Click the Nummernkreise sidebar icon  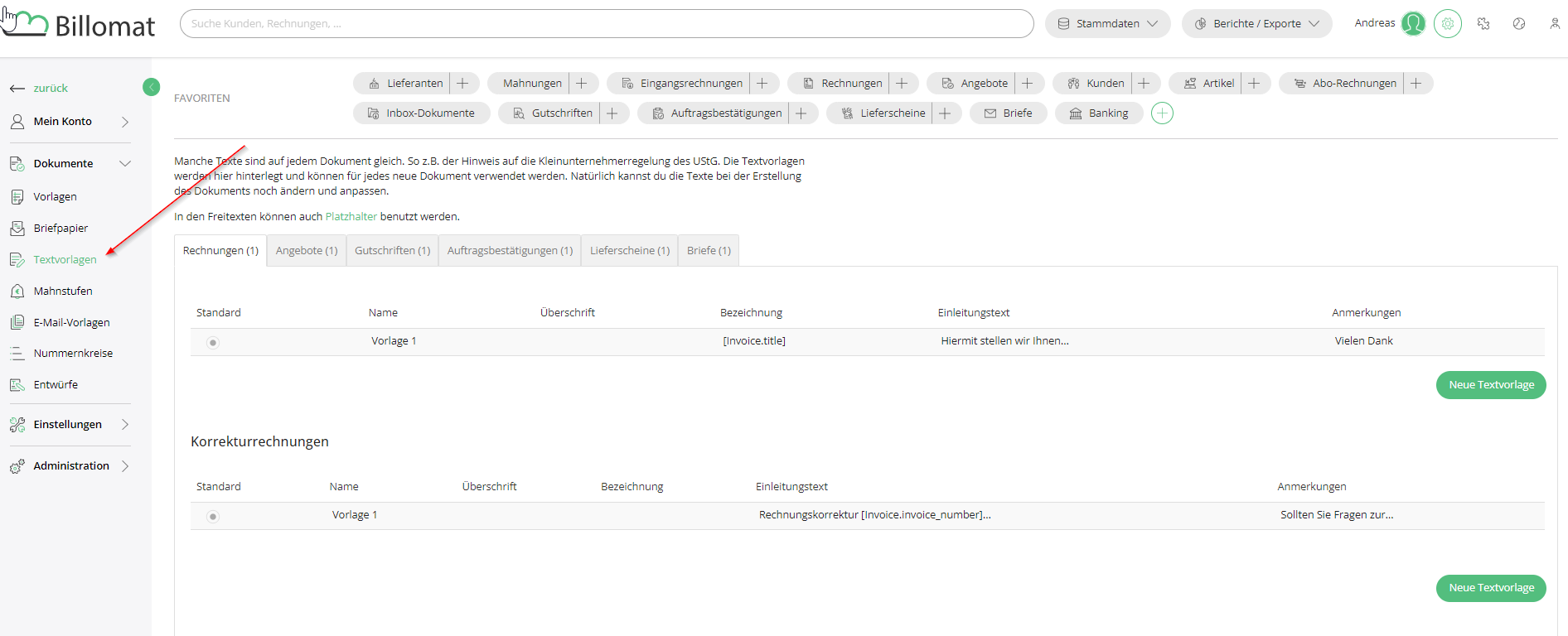(17, 354)
